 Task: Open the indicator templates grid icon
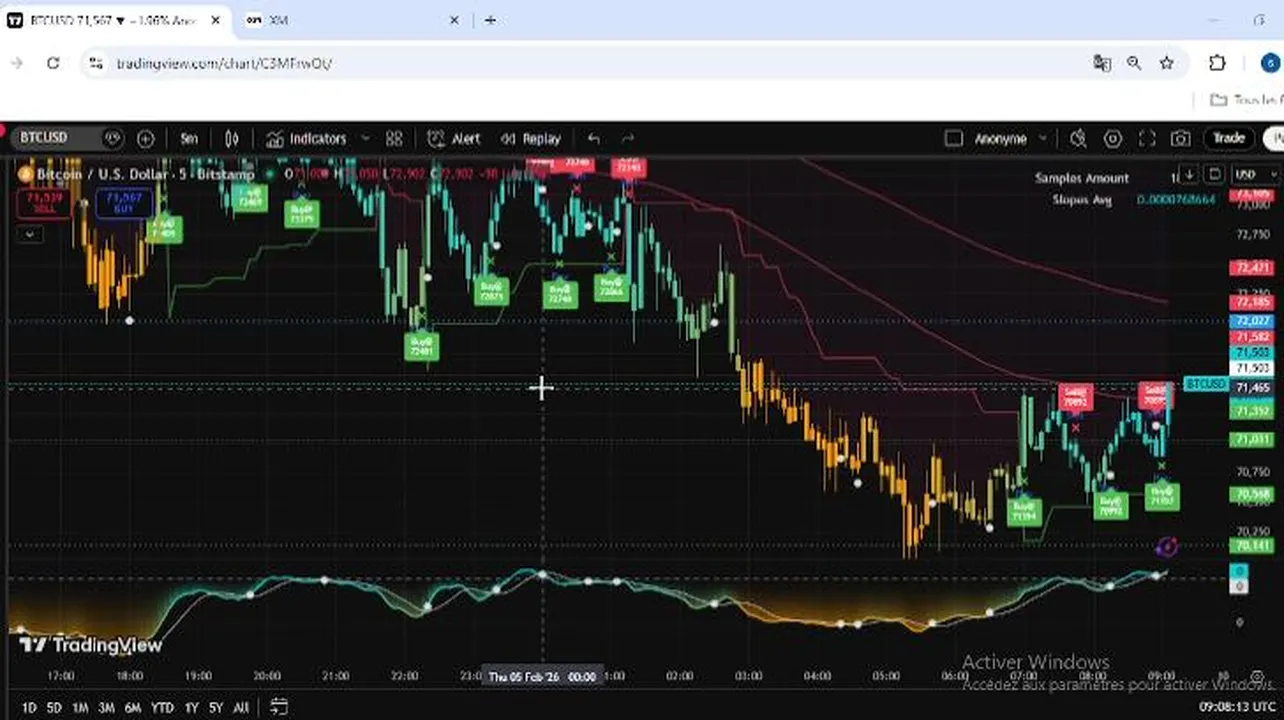(x=394, y=139)
